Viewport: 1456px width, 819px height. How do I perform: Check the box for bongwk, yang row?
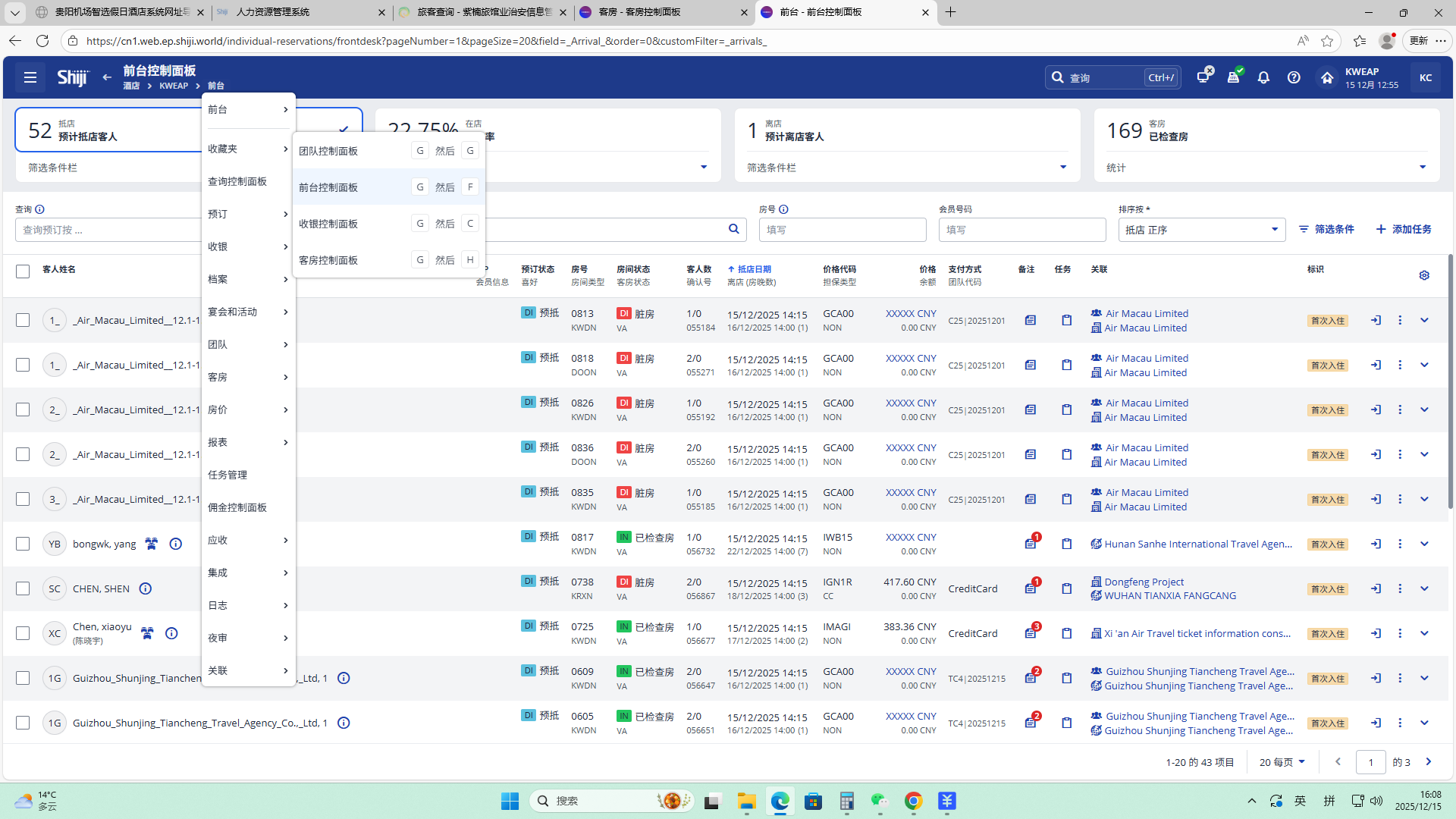tap(23, 544)
